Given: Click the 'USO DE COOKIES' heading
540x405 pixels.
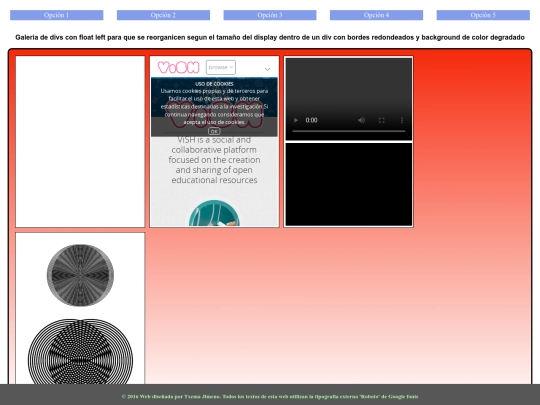Looking at the screenshot, I should click(x=214, y=84).
